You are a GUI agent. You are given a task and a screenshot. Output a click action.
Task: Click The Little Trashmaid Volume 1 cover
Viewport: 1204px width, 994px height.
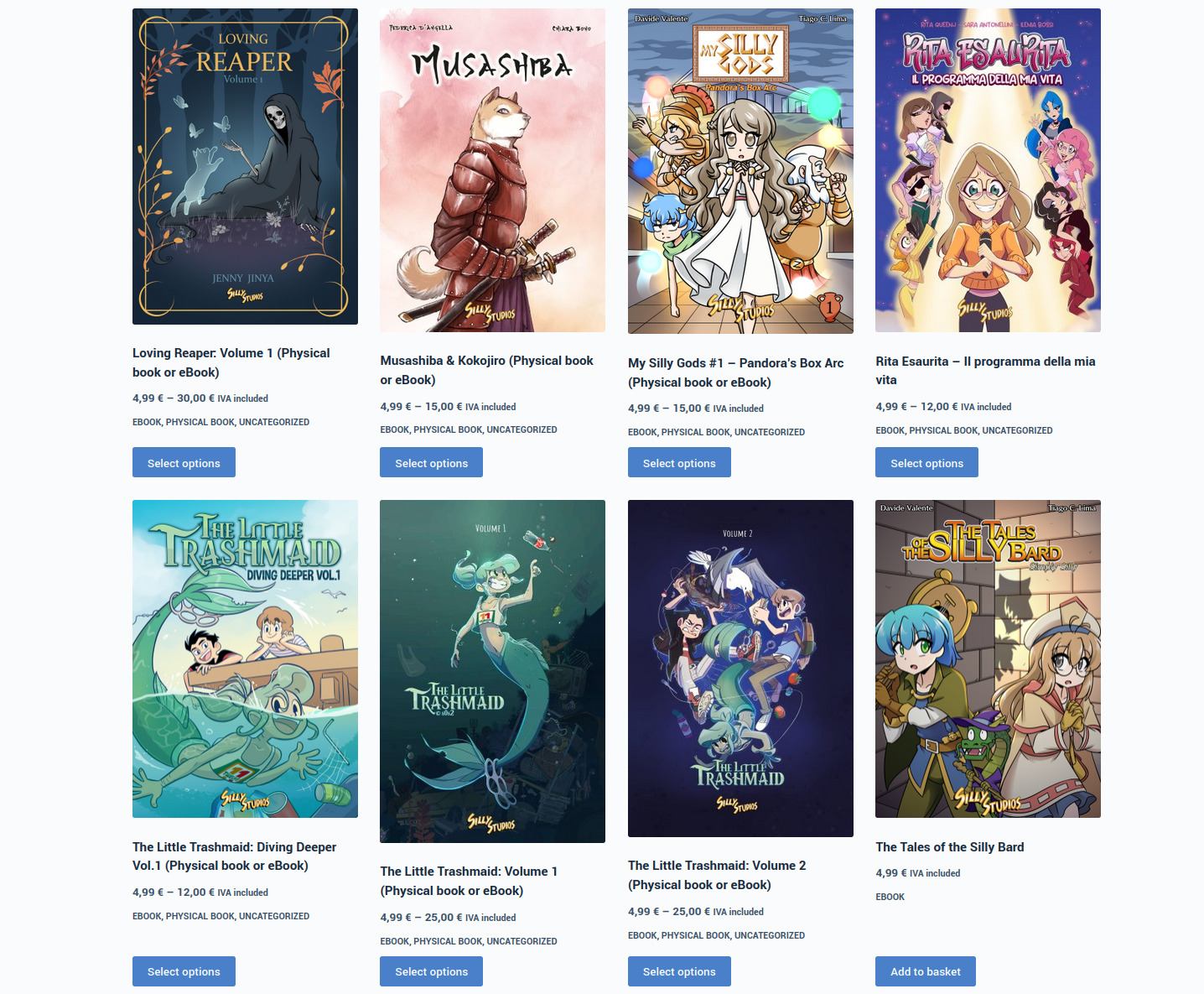click(x=492, y=671)
